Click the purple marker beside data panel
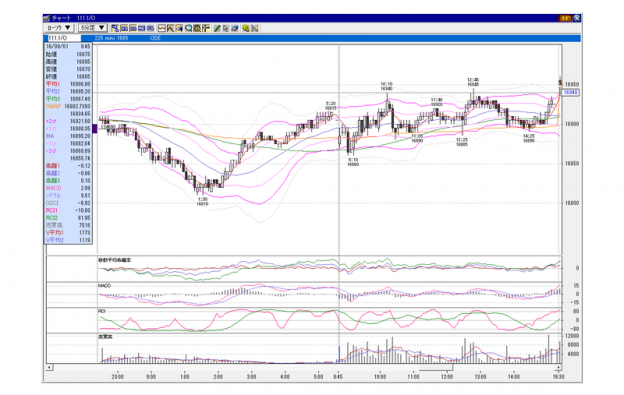624x395 pixels. pos(95,128)
